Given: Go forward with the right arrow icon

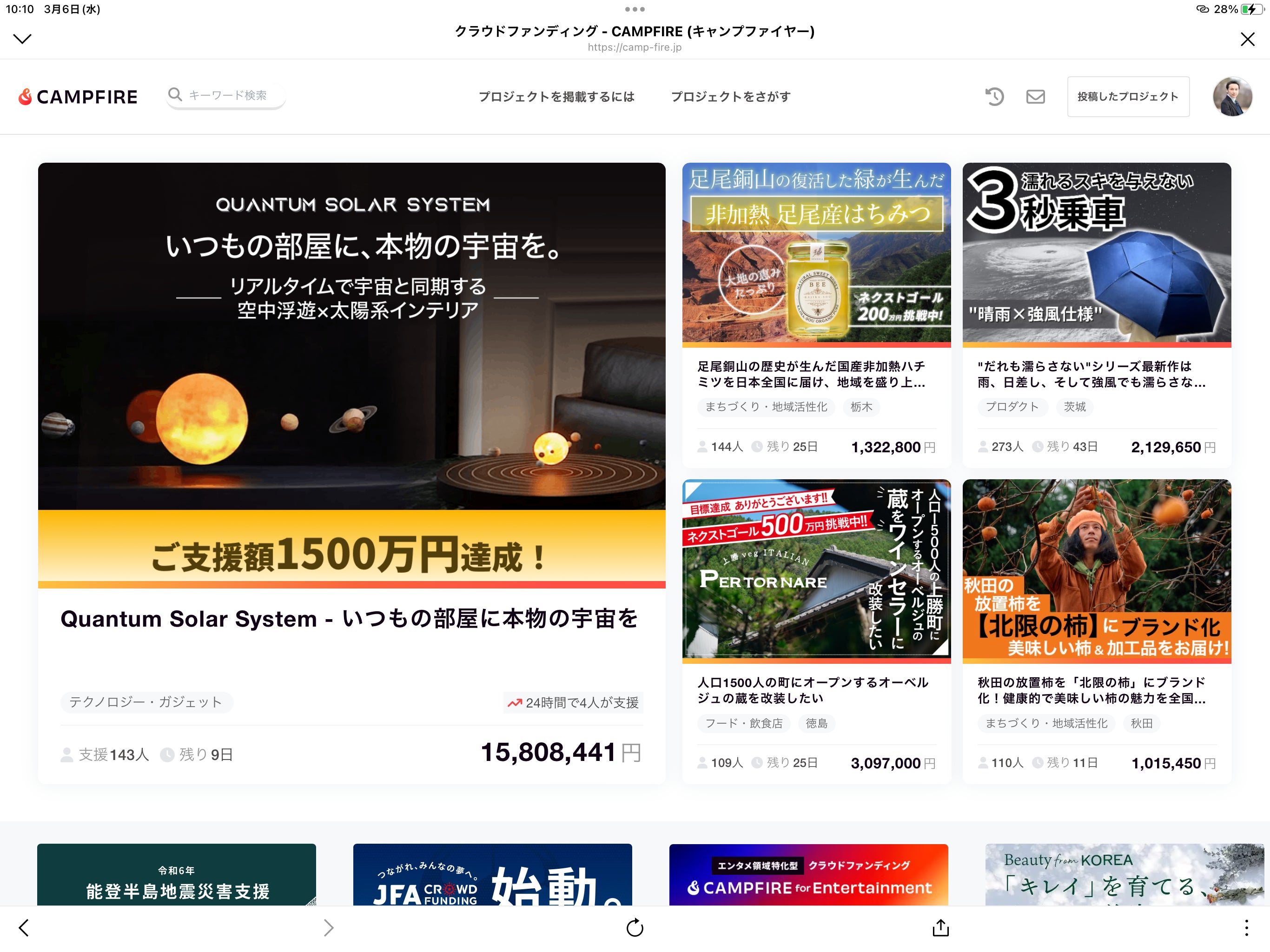Looking at the screenshot, I should (328, 927).
